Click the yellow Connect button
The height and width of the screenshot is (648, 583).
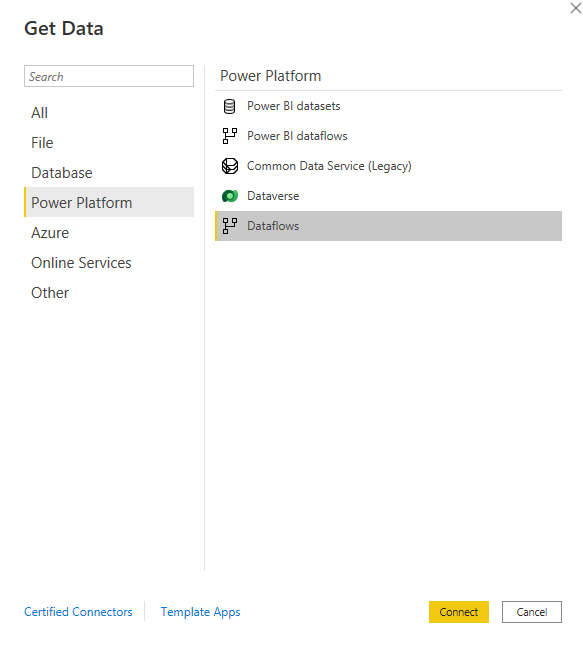click(x=459, y=612)
